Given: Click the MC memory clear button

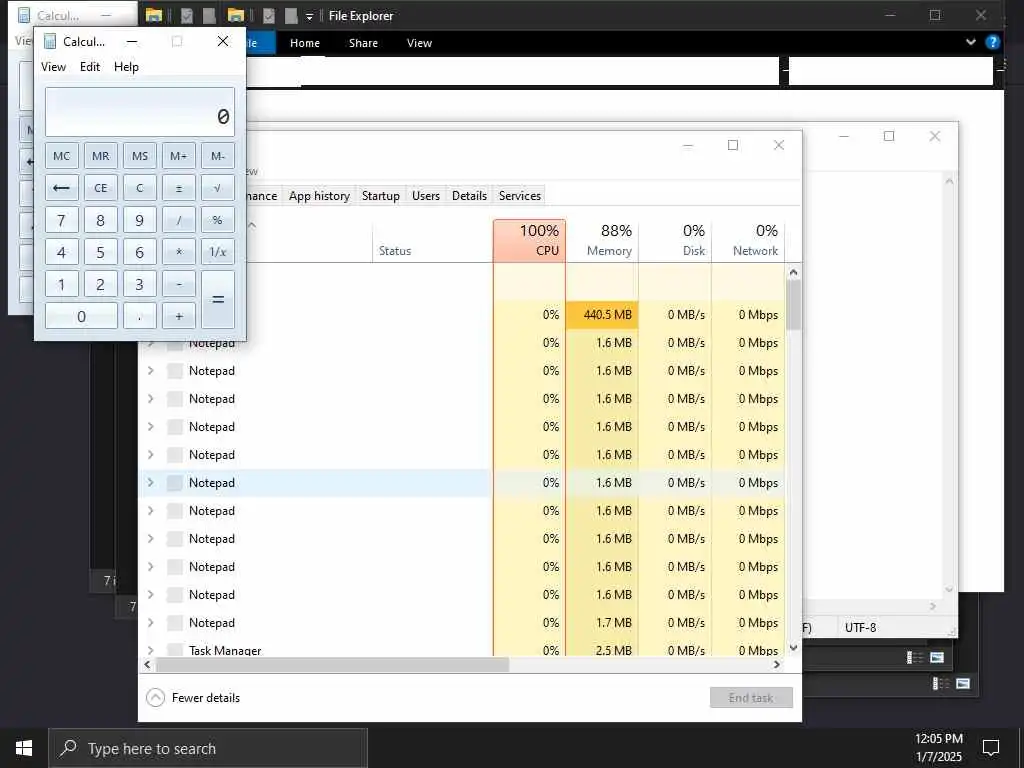Looking at the screenshot, I should pyautogui.click(x=61, y=156).
